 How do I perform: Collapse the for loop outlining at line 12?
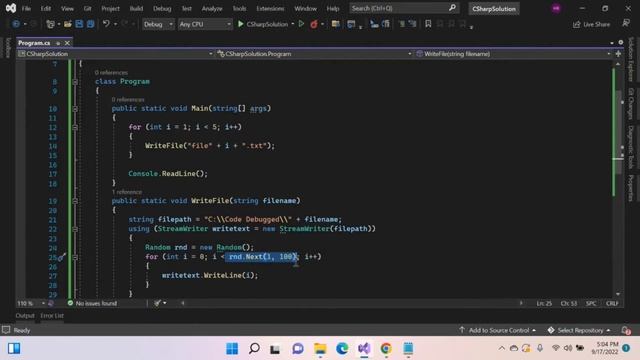[75, 127]
